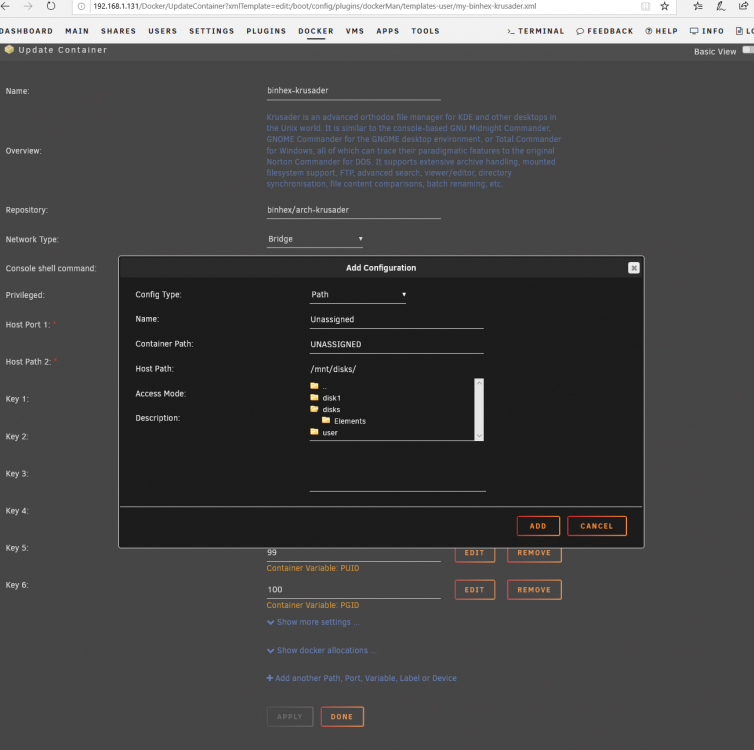Open reading view book icon

(x=645, y=6)
